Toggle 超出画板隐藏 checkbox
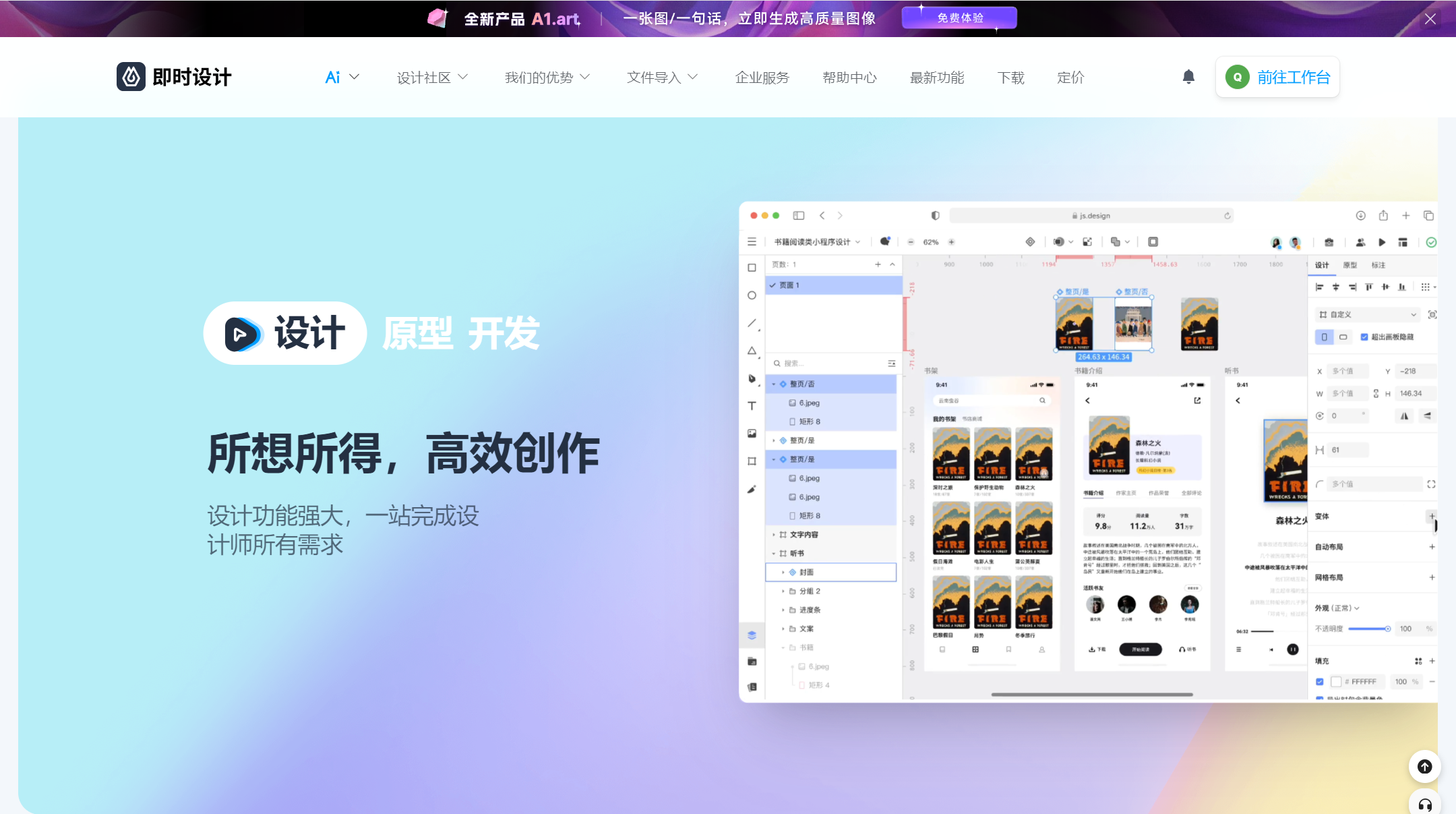 coord(1364,337)
